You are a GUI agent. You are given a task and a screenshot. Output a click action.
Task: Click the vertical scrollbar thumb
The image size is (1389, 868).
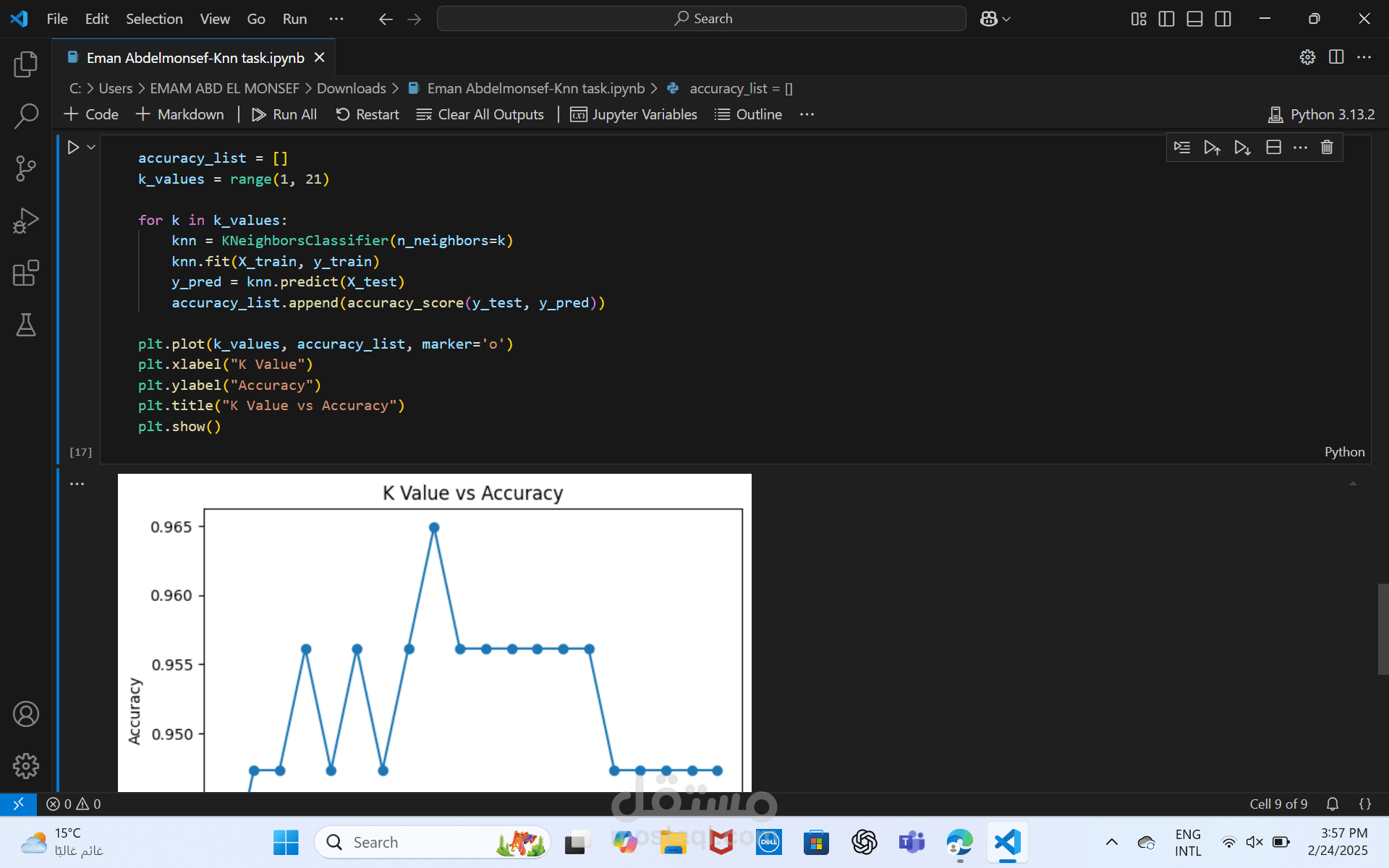pyautogui.click(x=1382, y=629)
